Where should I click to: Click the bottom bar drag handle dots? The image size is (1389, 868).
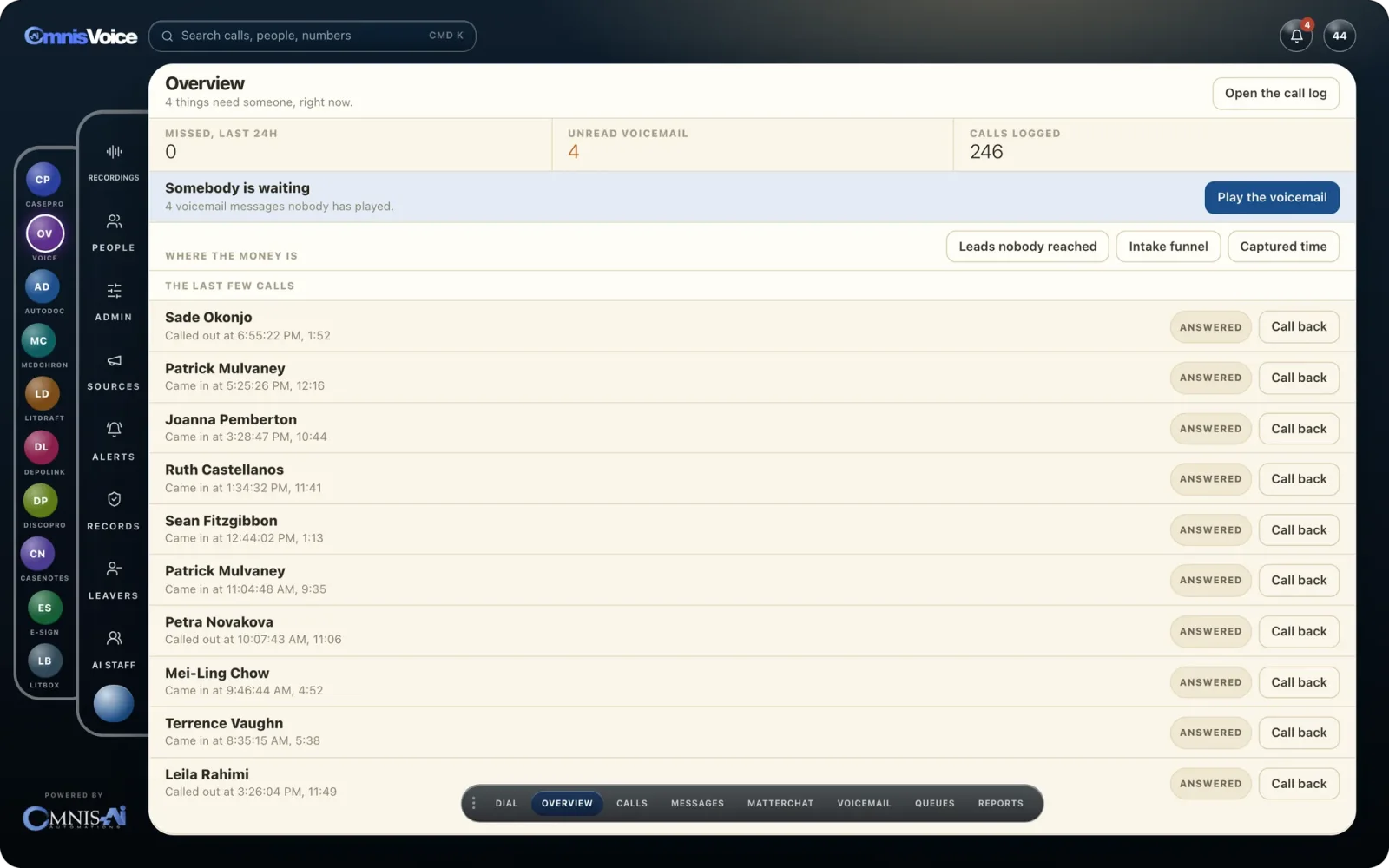tap(473, 803)
